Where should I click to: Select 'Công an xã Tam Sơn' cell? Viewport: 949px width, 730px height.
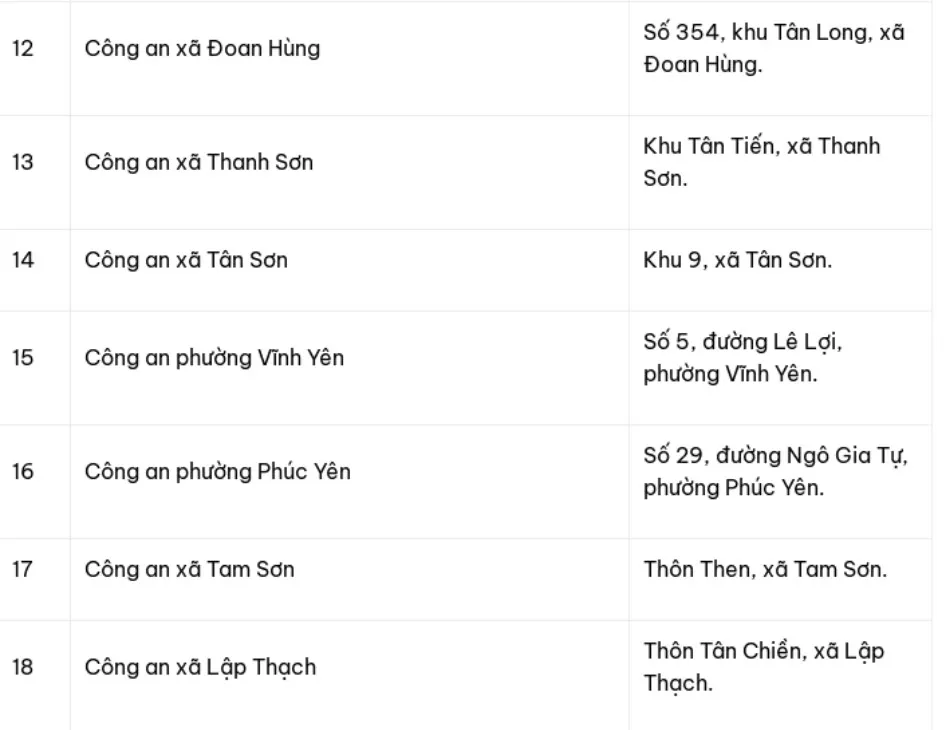tap(349, 579)
